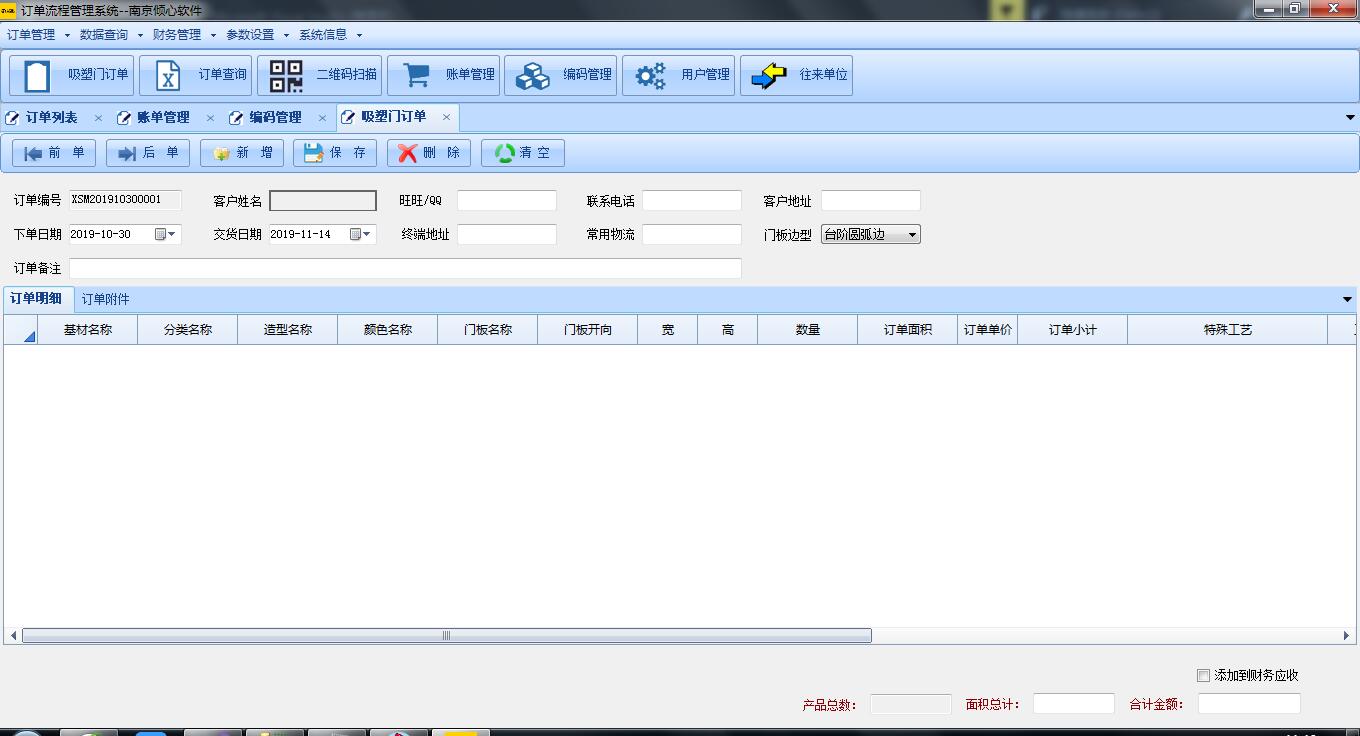Click the 删除 delete button
Image resolution: width=1360 pixels, height=736 pixels.
click(x=429, y=153)
